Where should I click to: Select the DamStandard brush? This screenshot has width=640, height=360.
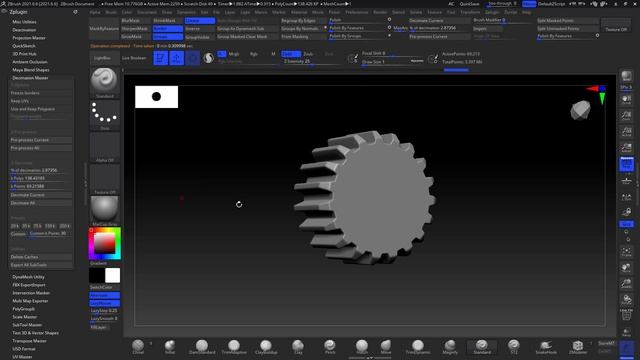coord(202,347)
